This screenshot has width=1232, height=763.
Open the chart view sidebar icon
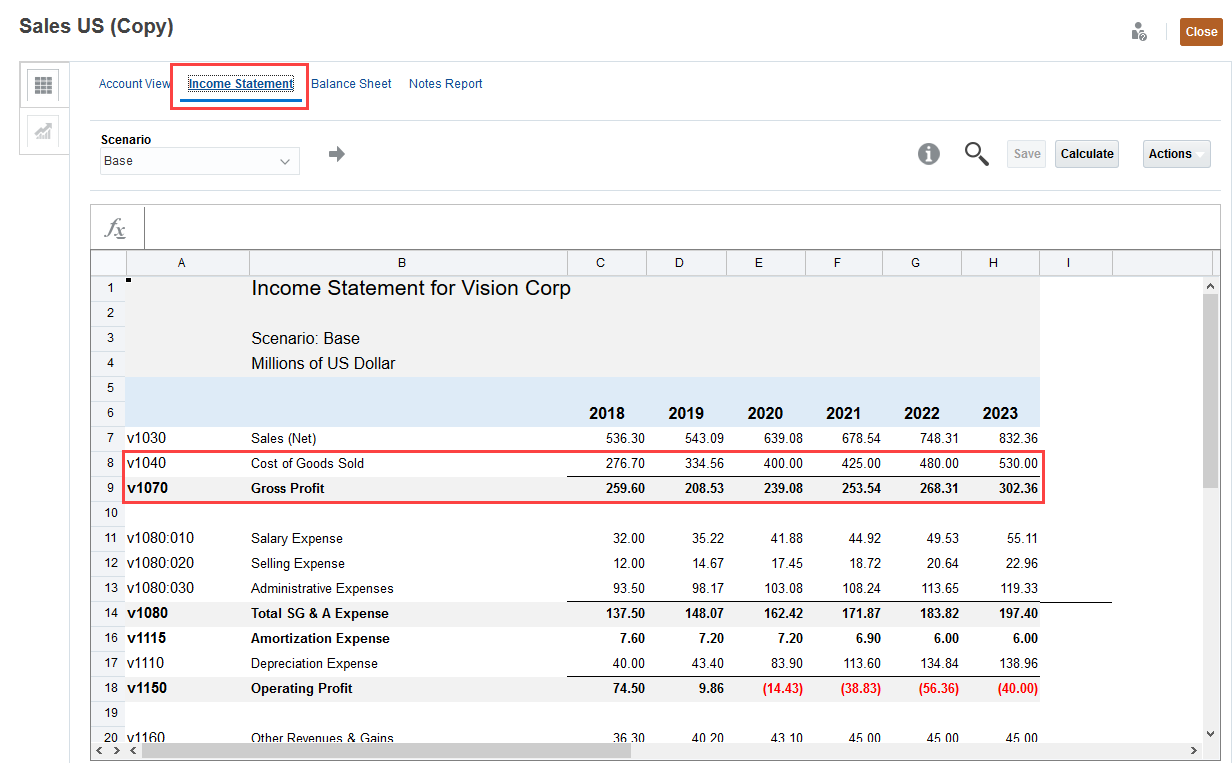[x=43, y=131]
